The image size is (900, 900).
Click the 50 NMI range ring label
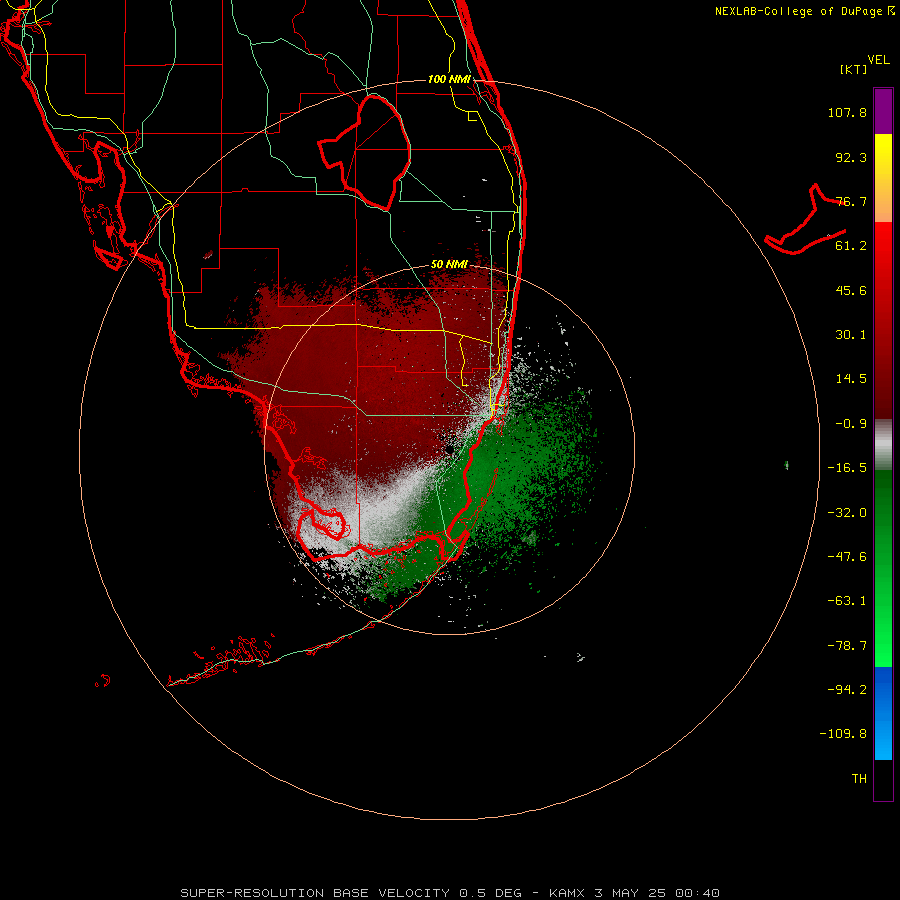tap(449, 265)
